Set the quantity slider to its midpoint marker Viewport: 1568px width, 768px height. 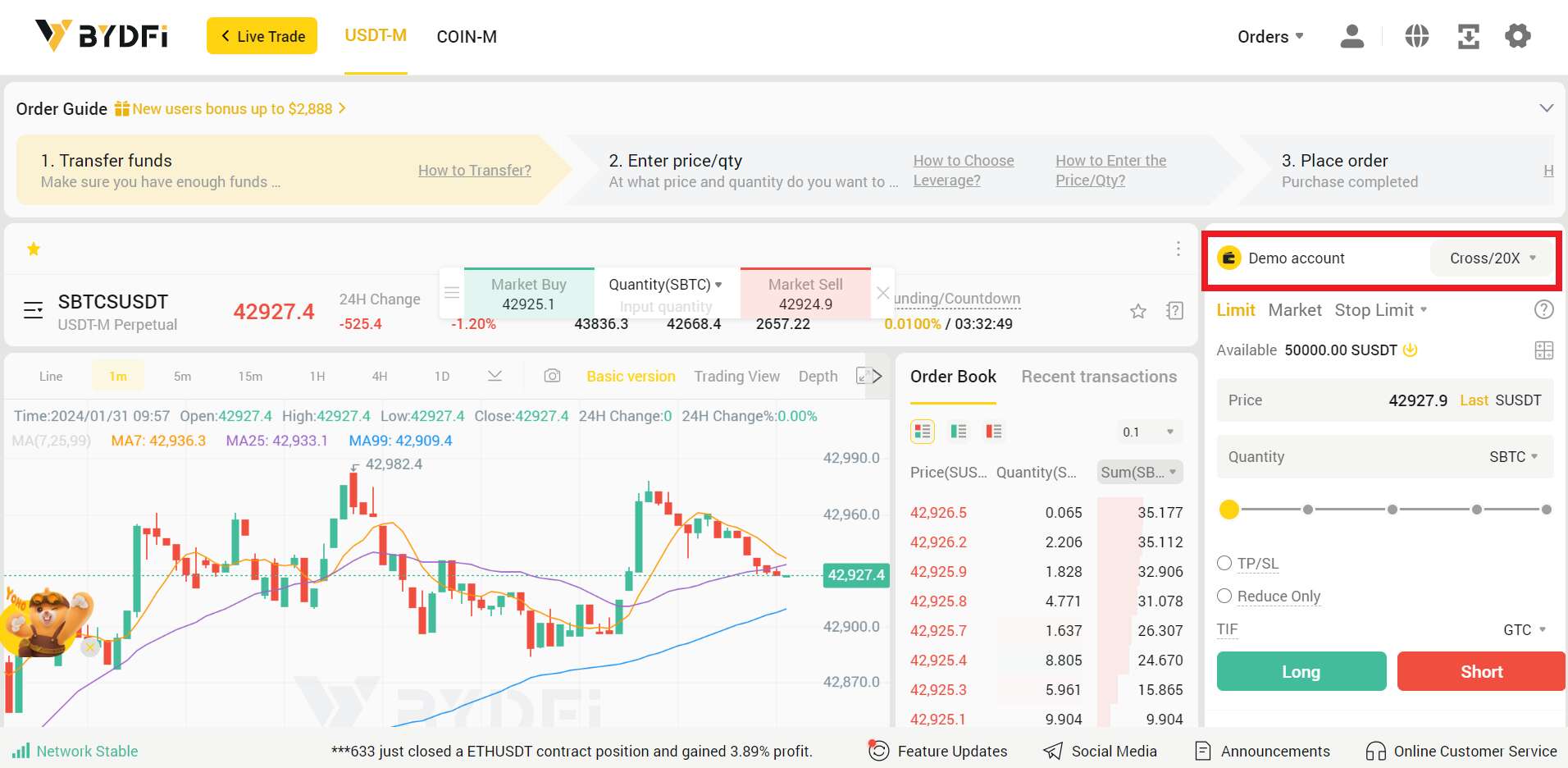point(1392,510)
